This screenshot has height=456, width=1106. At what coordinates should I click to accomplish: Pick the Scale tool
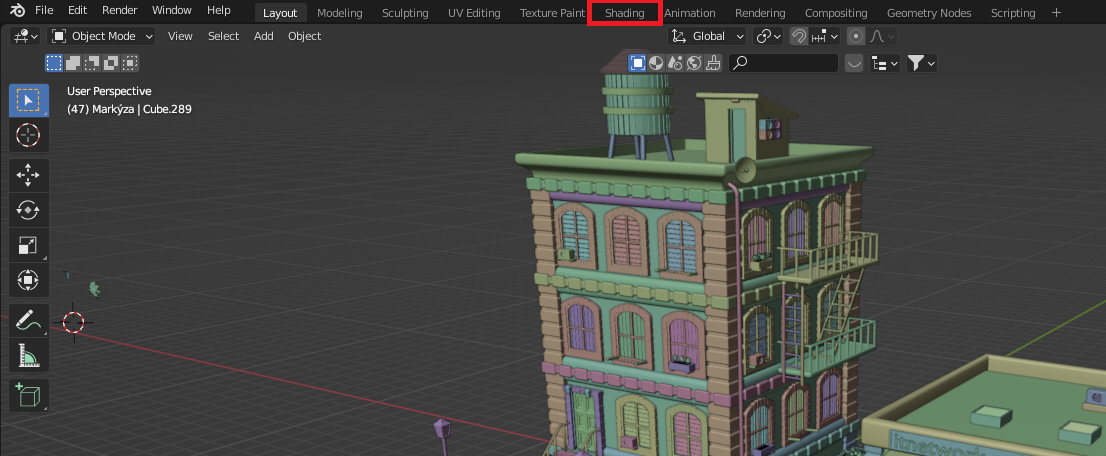pos(28,245)
